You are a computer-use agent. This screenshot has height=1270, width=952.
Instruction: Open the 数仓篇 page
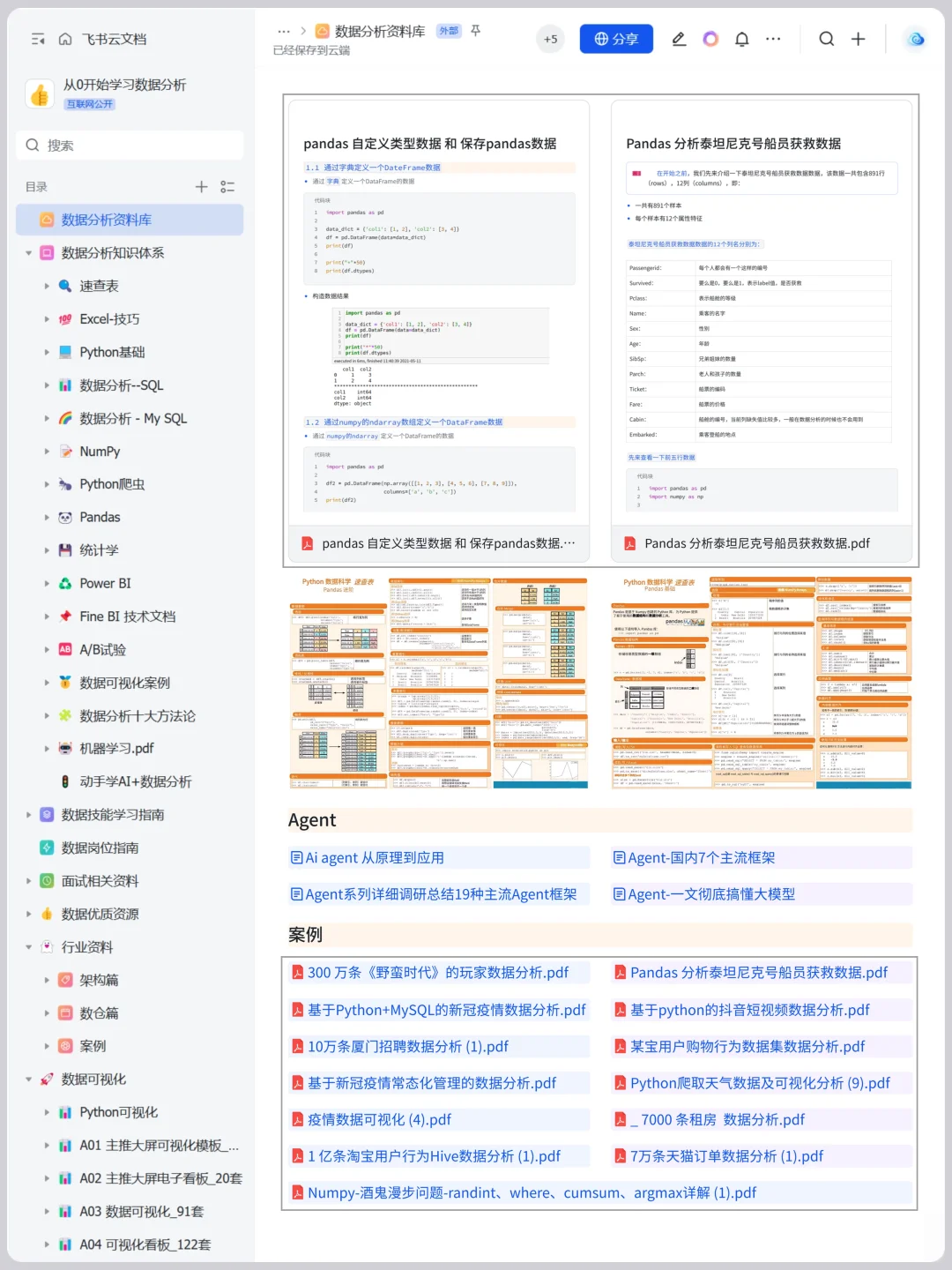coord(99,1013)
